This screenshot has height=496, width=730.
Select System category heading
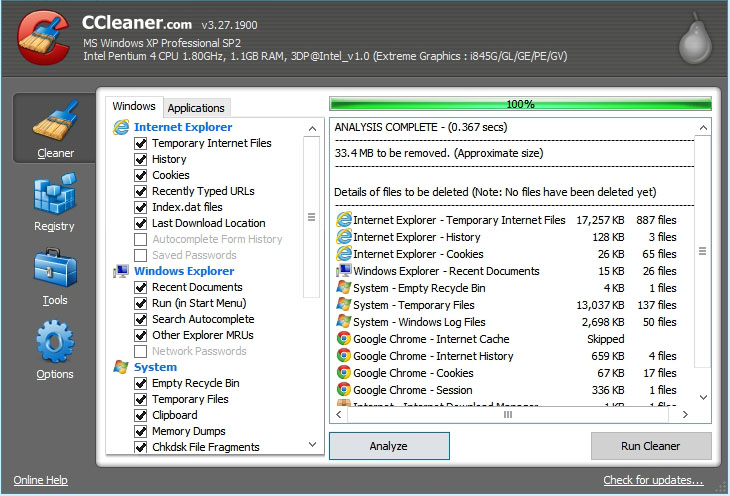155,367
